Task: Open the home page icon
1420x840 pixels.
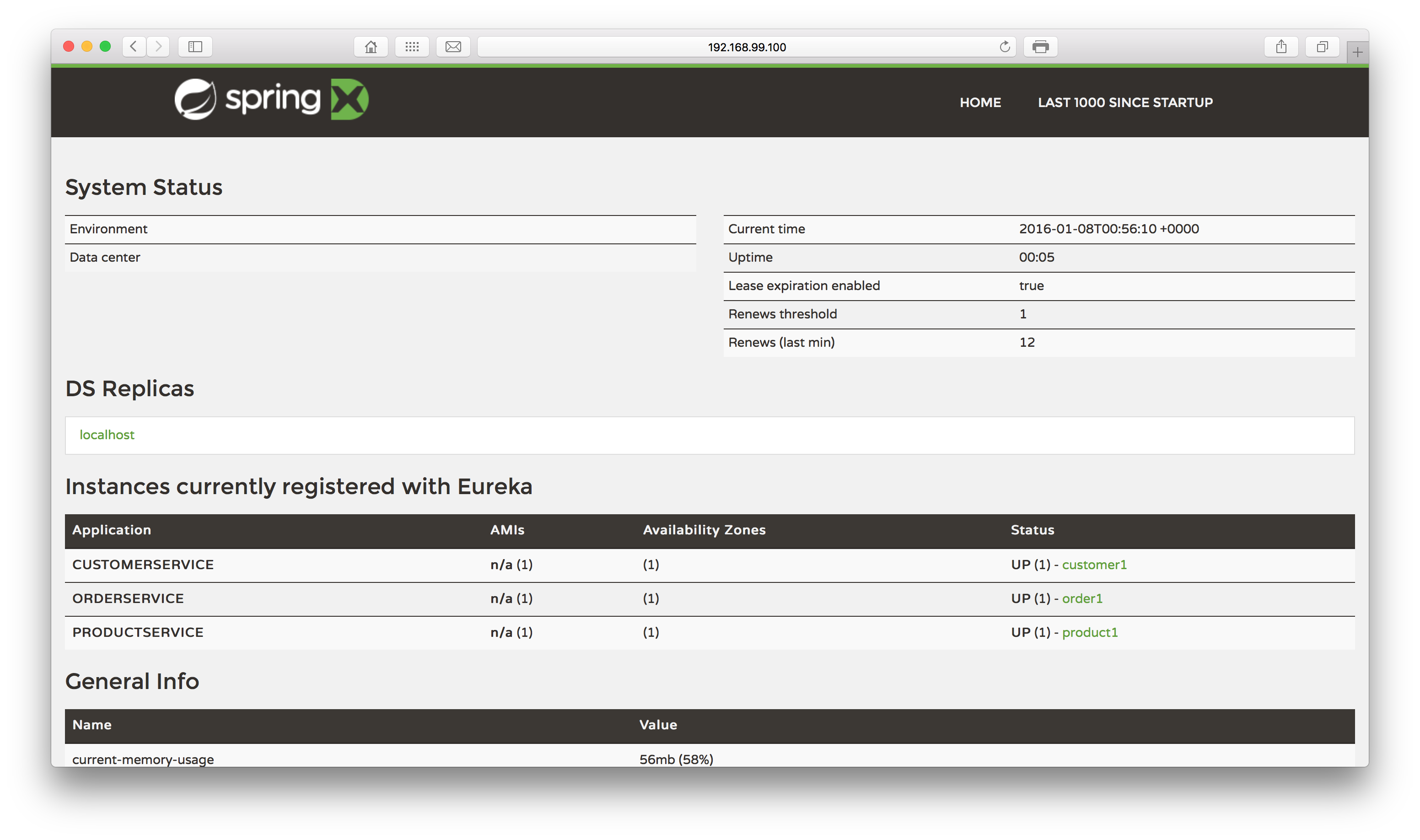Action: (371, 46)
